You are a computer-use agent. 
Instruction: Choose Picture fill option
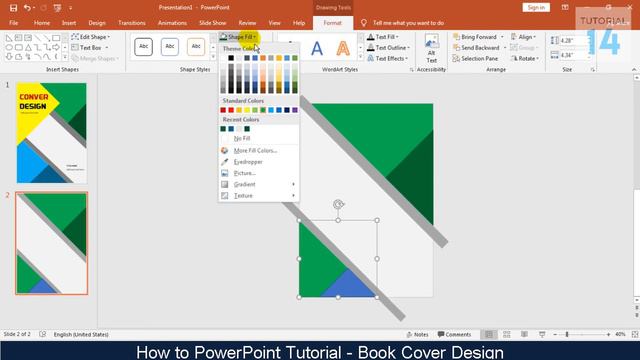click(x=258, y=173)
